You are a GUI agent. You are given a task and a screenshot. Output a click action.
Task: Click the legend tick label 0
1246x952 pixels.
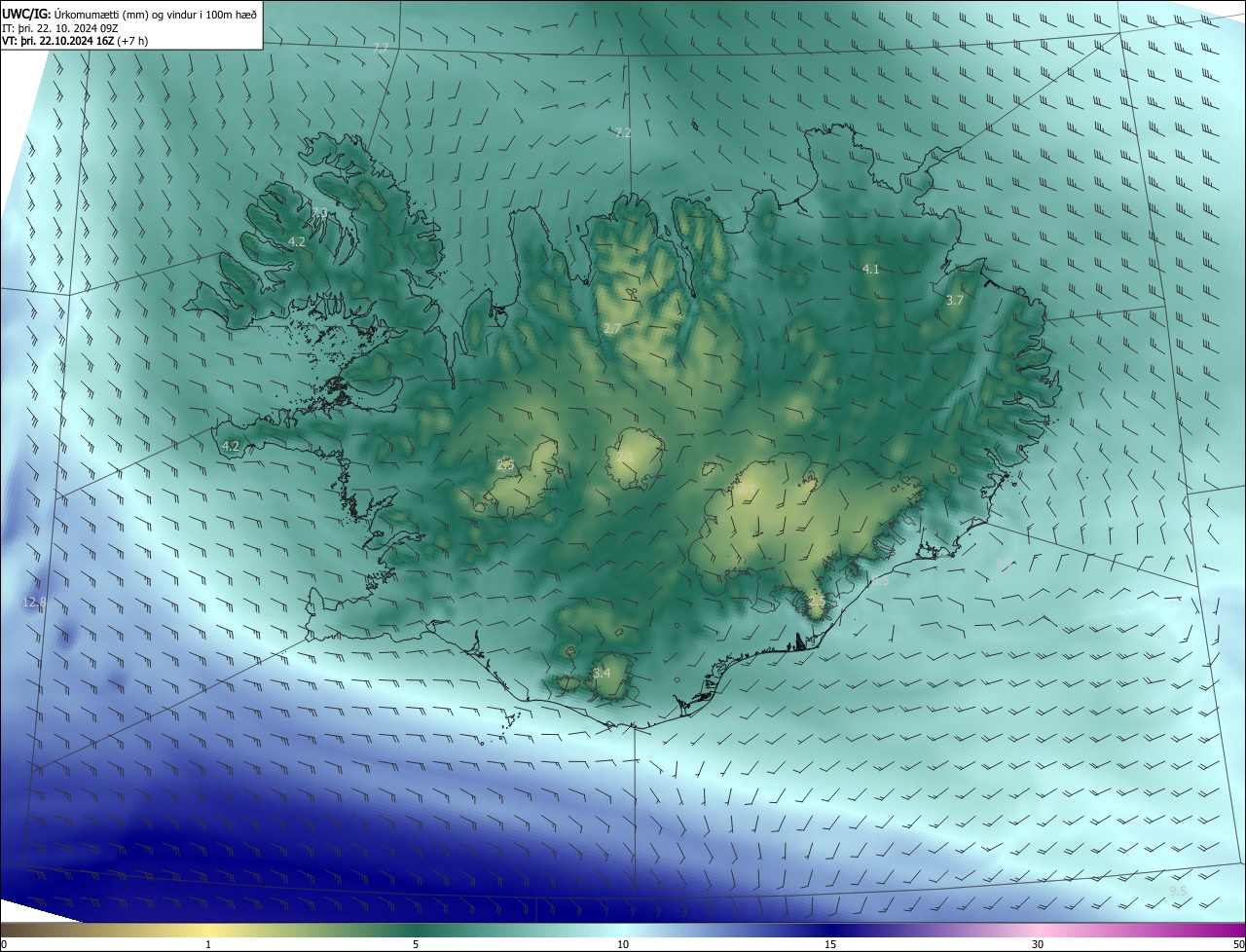tap(4, 944)
